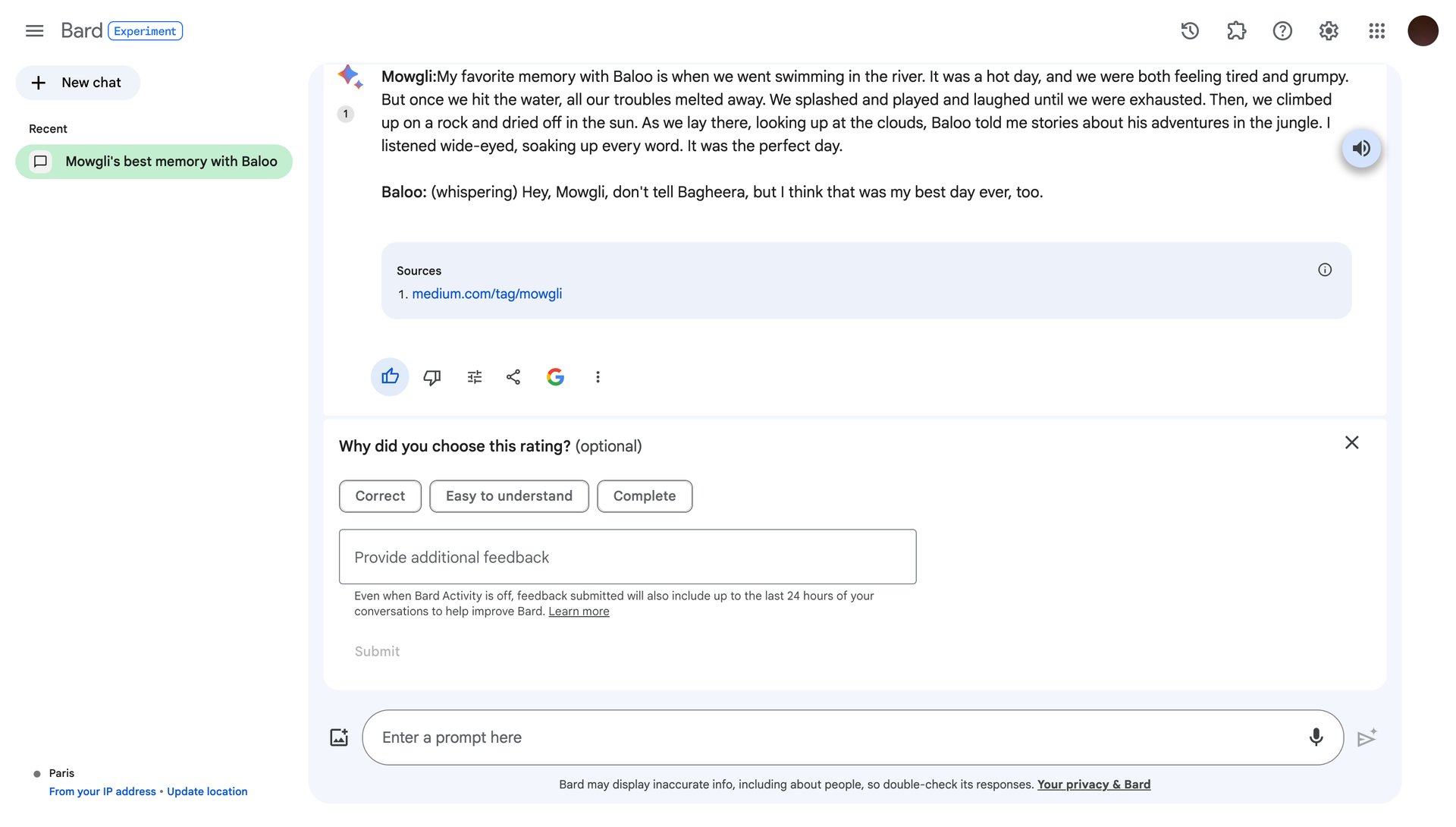1456x827 pixels.
Task: Toggle the thumbs down rating
Action: tap(432, 377)
